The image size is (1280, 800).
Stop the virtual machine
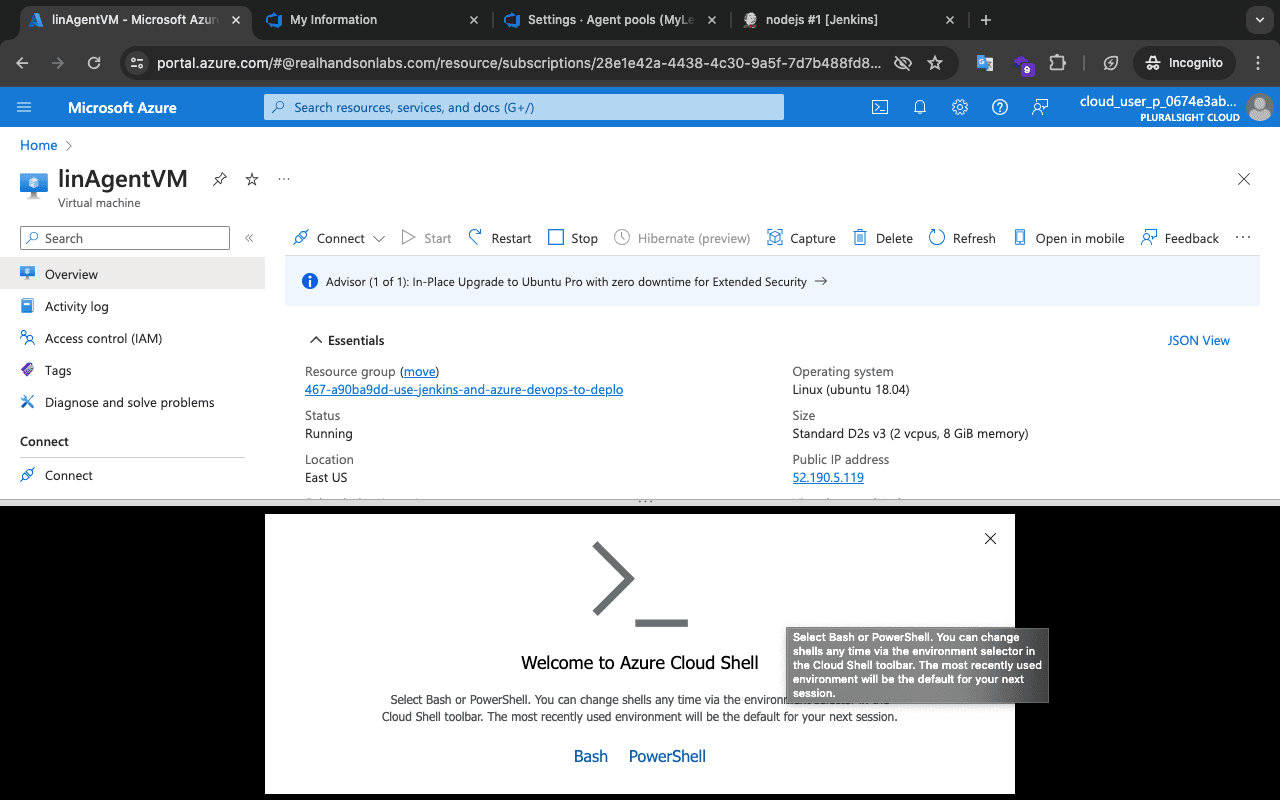point(573,238)
